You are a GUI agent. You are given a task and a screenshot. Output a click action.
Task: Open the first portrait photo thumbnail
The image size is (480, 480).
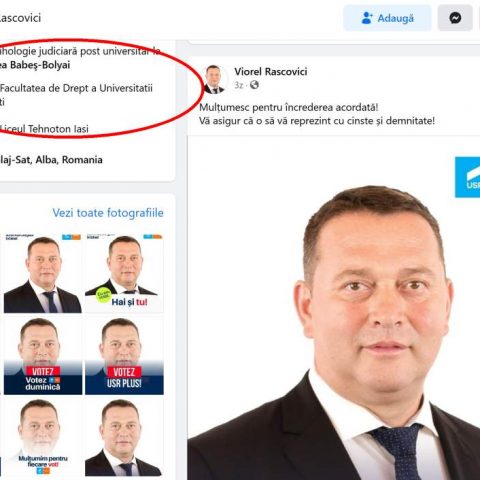pos(43,273)
